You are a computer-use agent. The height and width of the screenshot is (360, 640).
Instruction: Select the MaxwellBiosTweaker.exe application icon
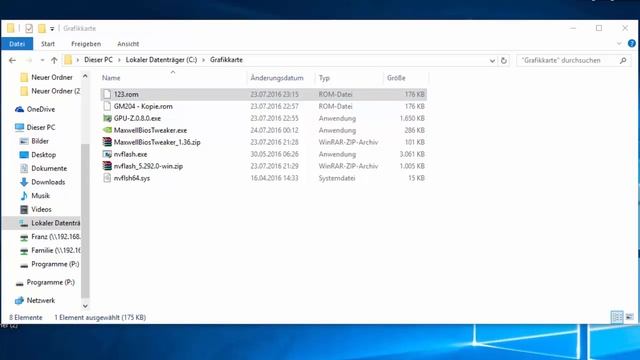(107, 130)
